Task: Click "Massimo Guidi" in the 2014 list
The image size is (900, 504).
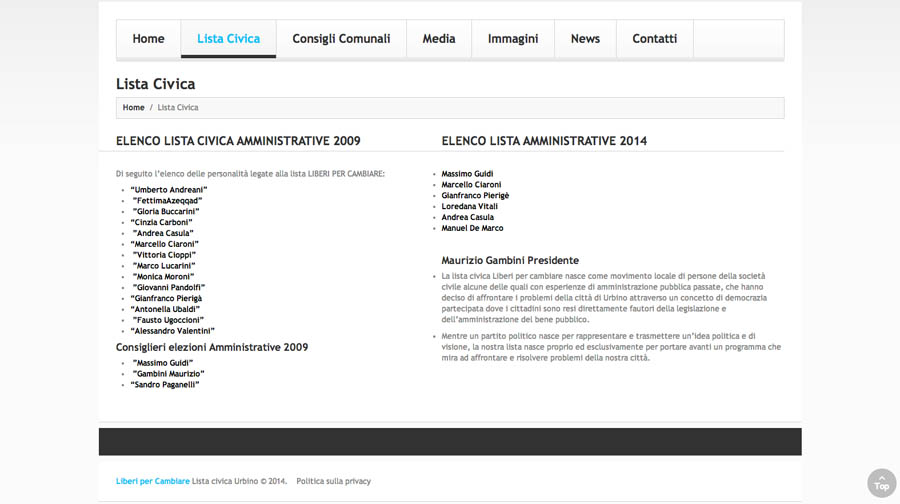Action: click(467, 174)
